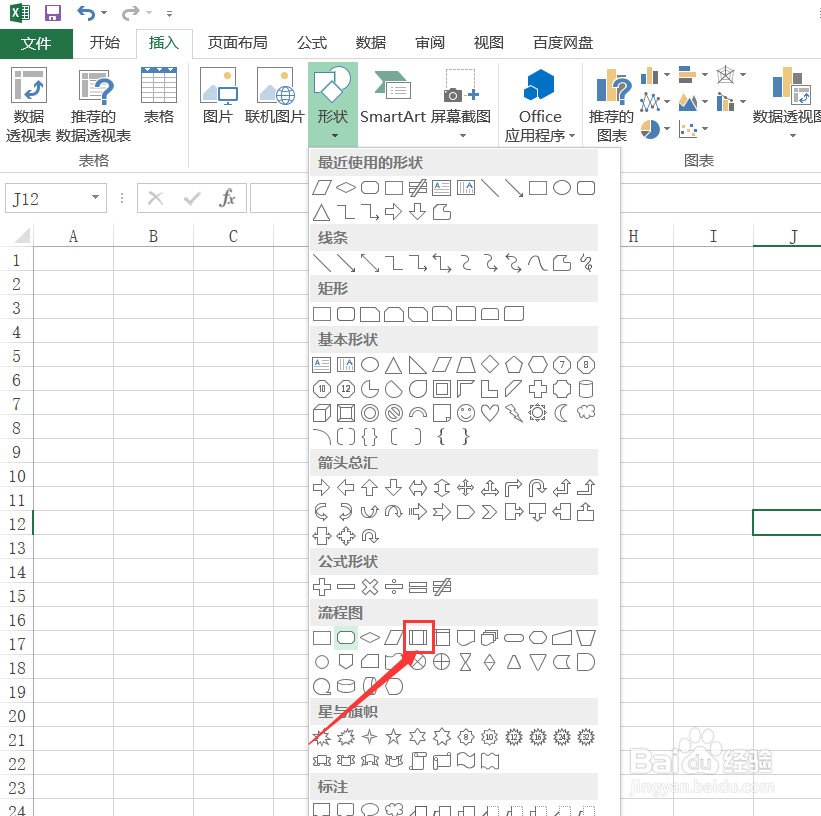This screenshot has height=816, width=821.
Task: Open the 文件 tab
Action: (36, 43)
